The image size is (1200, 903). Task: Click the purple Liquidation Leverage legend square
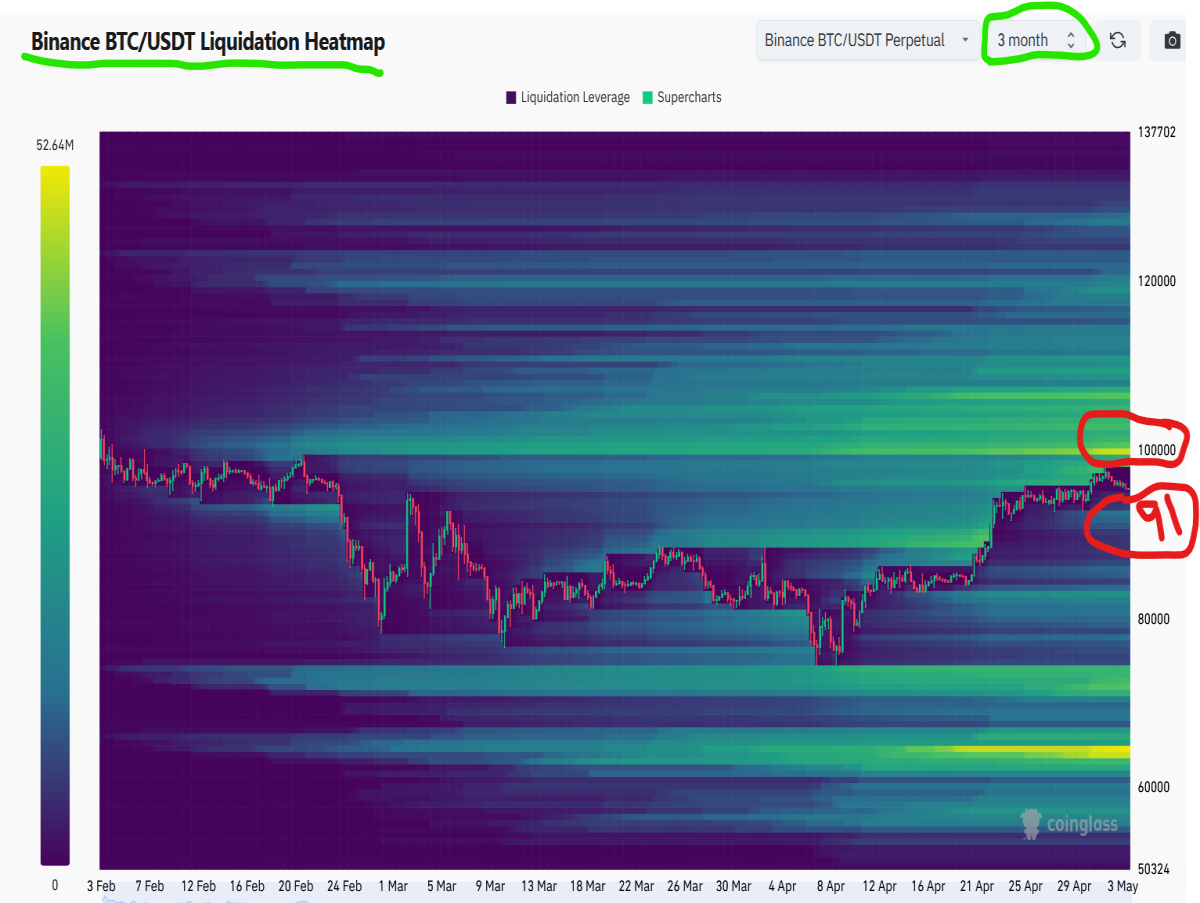[x=511, y=97]
